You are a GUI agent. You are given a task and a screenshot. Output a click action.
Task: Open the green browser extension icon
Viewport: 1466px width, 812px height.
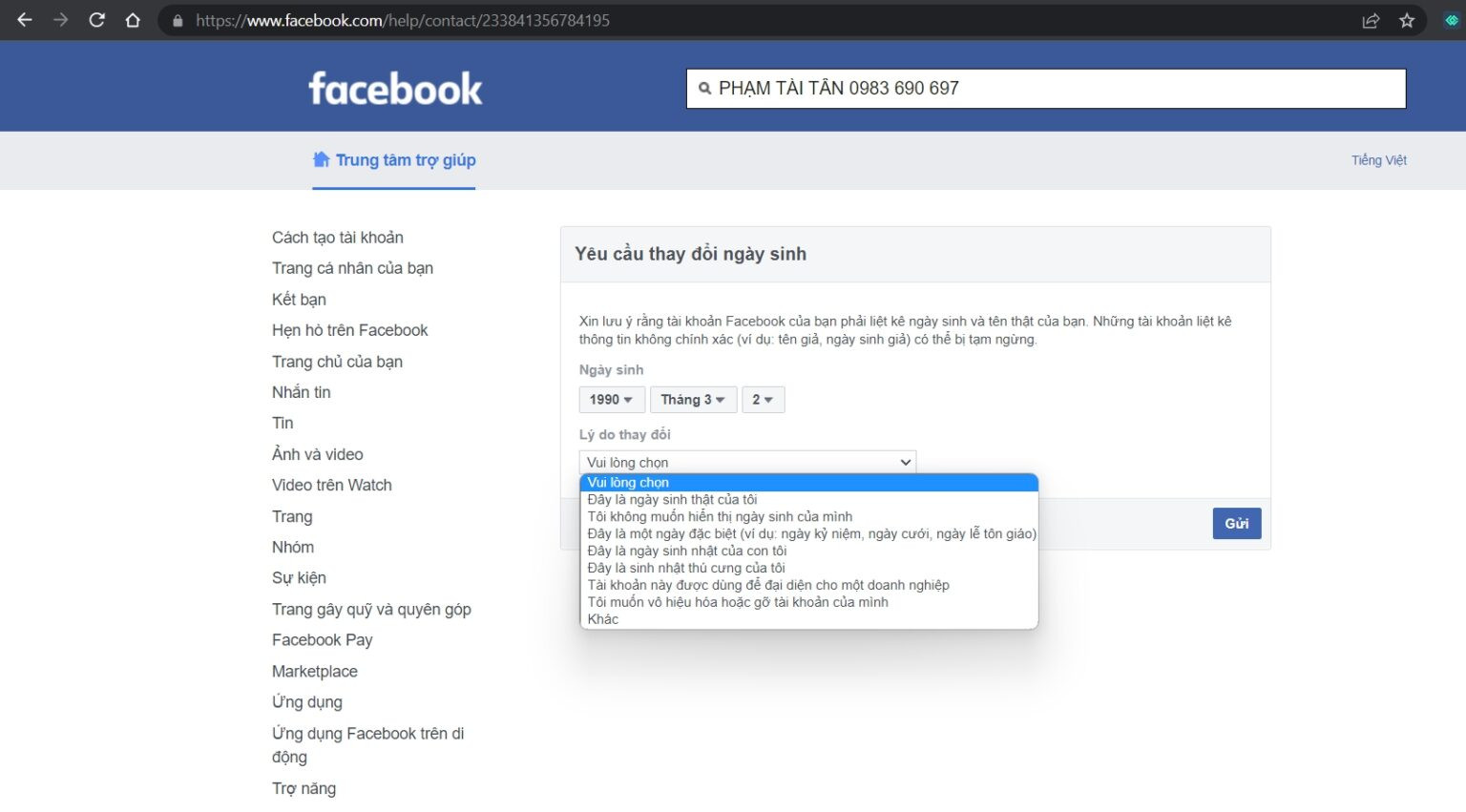(1452, 20)
